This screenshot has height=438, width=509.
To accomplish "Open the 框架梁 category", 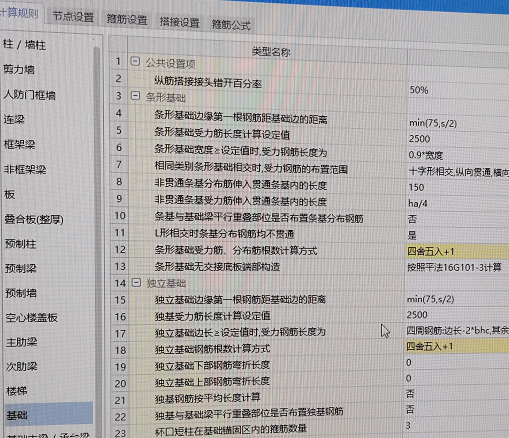I will point(20,144).
